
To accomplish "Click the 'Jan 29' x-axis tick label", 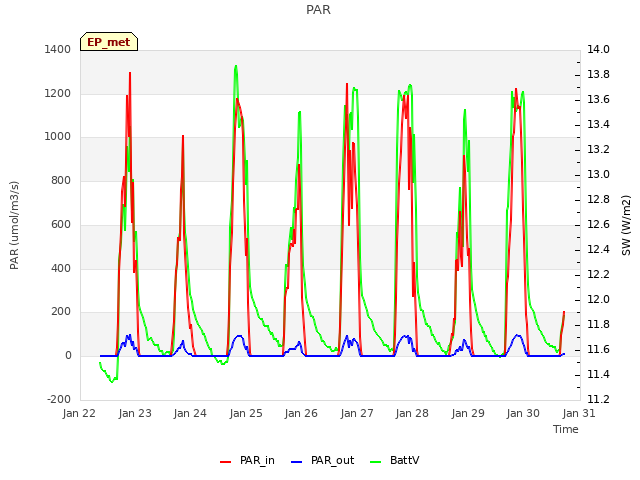I will click(468, 413).
